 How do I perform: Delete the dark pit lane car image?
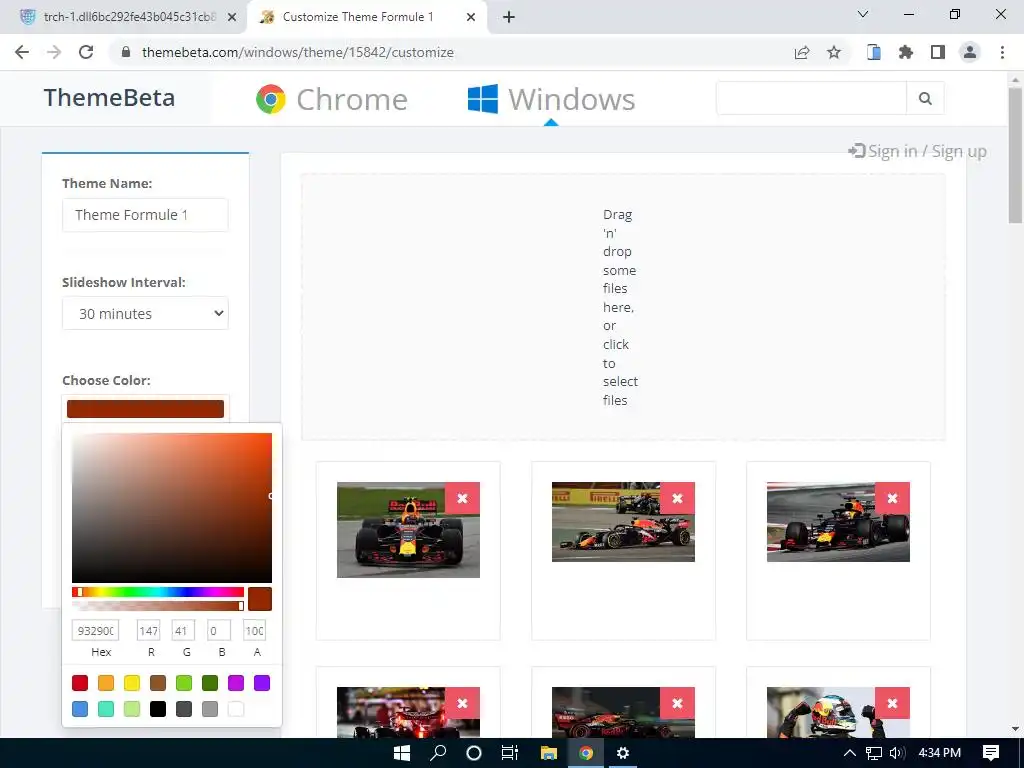677,703
